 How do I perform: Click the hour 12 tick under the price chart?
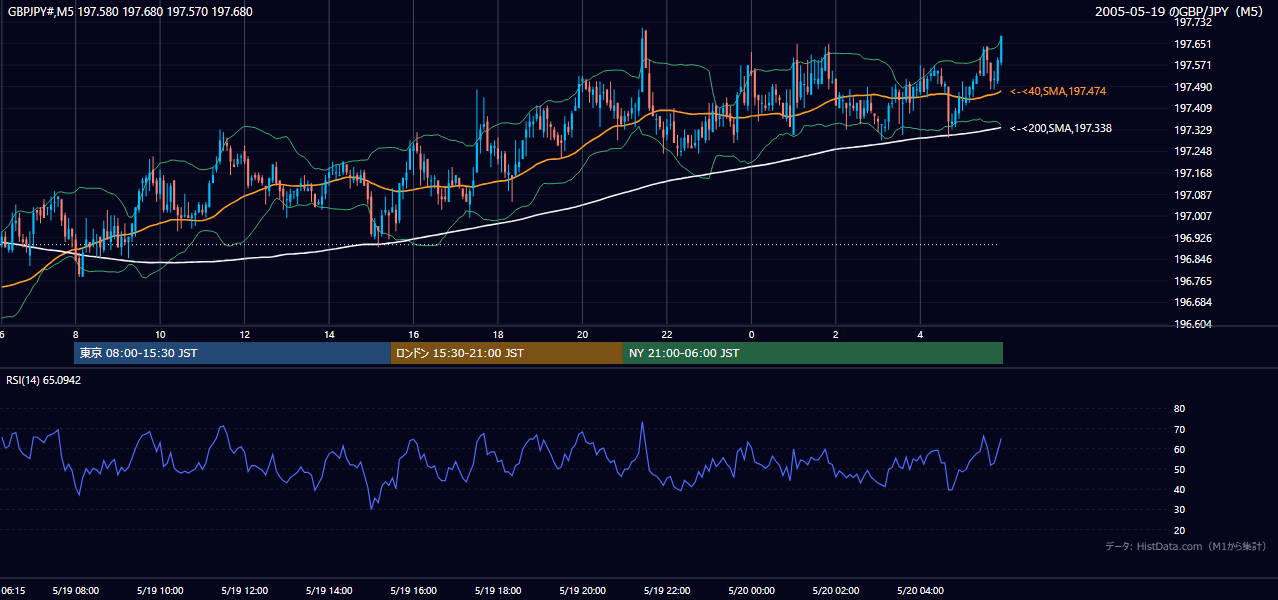tap(244, 334)
